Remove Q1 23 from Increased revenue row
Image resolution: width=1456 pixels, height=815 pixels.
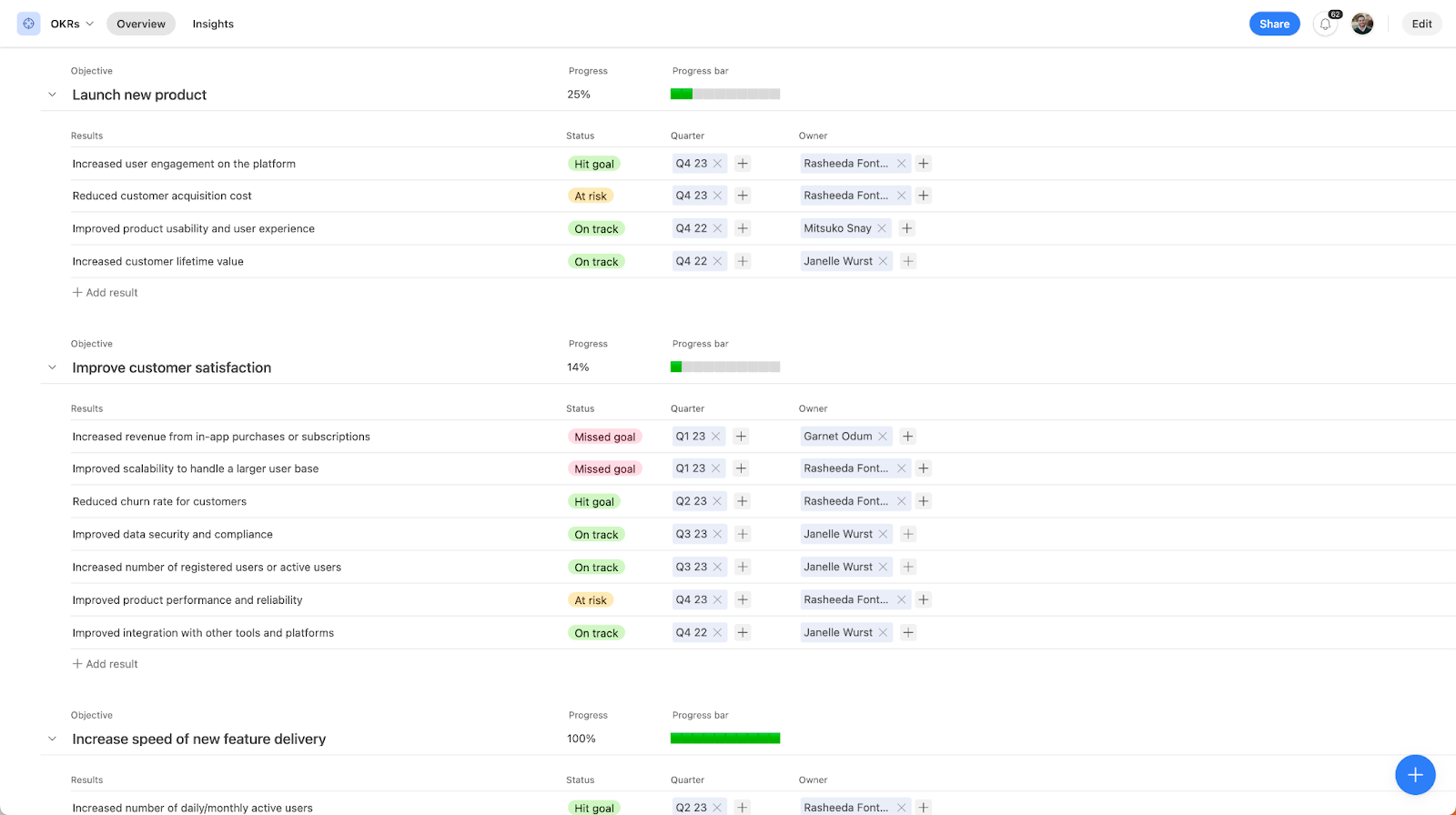716,437
